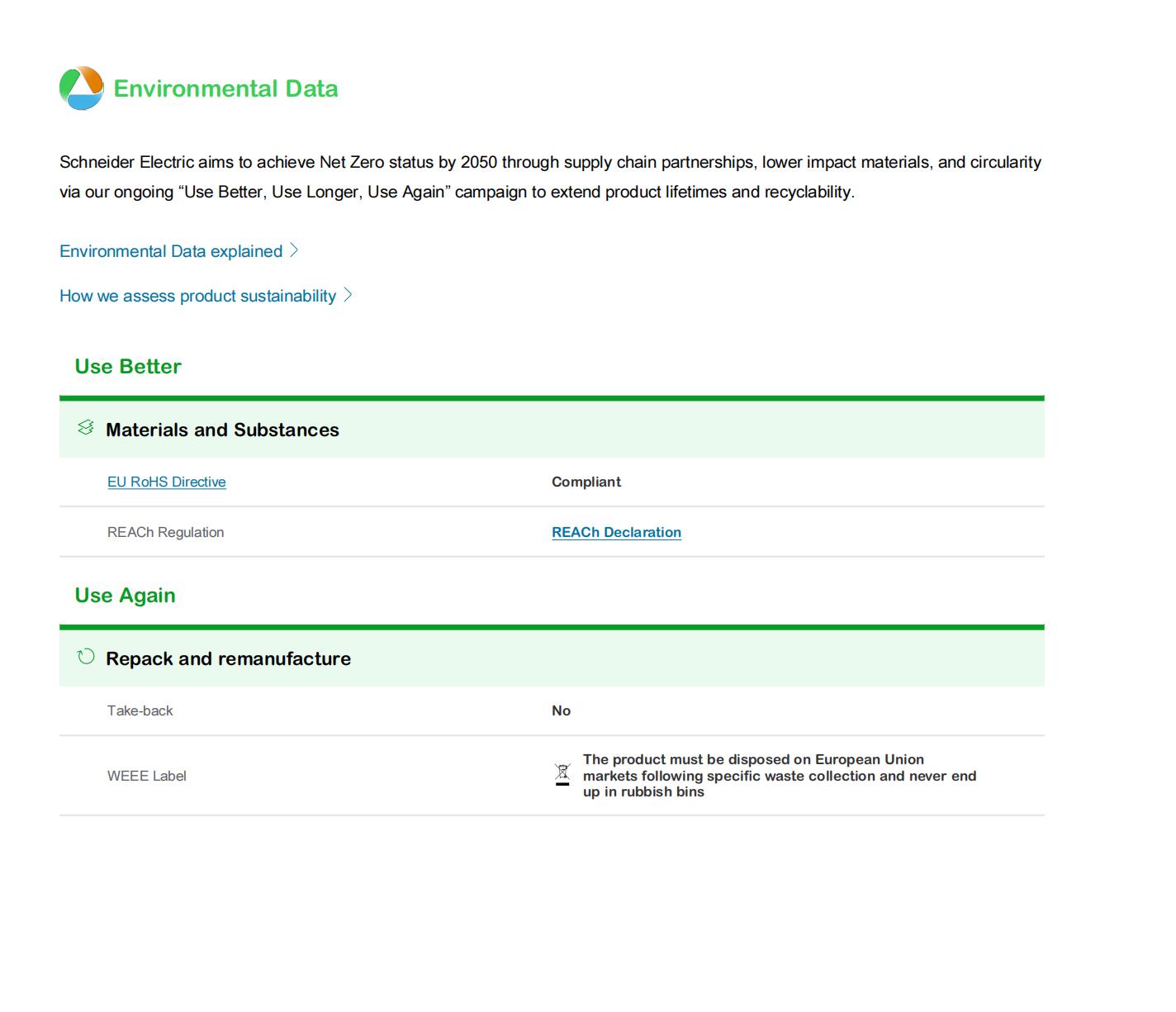The height and width of the screenshot is (1012, 1176).
Task: Click the Repack and remanufacture section header
Action: click(228, 658)
